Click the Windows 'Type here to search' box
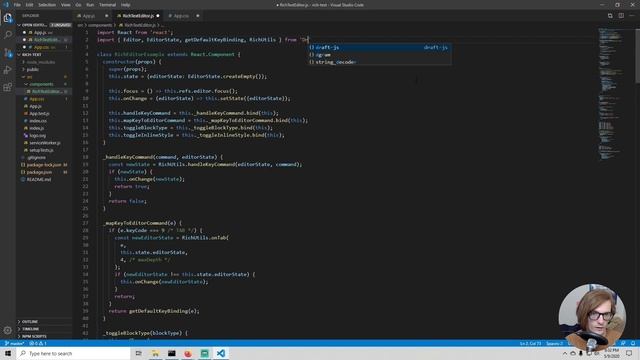This screenshot has height=360, width=640. click(73, 353)
